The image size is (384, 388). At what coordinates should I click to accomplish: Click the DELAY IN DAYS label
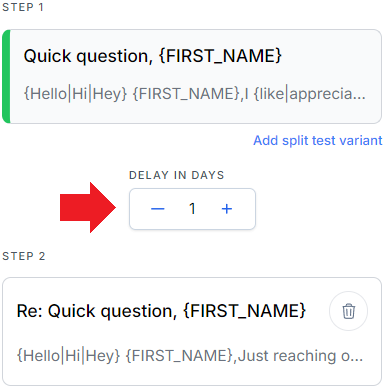click(176, 175)
